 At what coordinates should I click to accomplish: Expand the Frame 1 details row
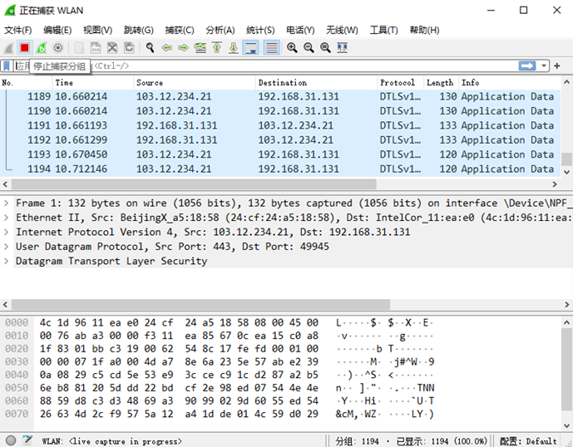tap(6, 203)
